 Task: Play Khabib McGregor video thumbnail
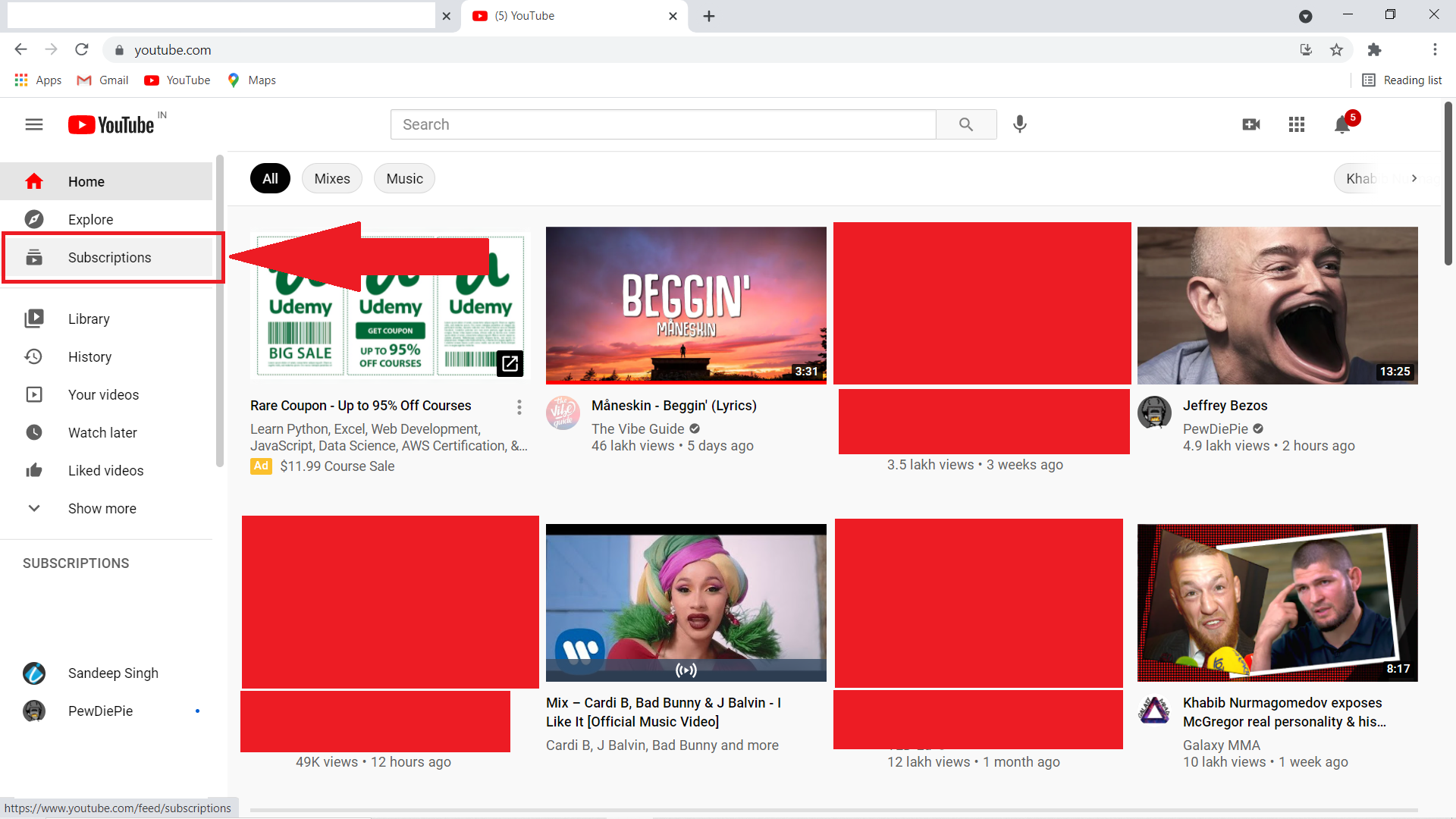(1278, 603)
